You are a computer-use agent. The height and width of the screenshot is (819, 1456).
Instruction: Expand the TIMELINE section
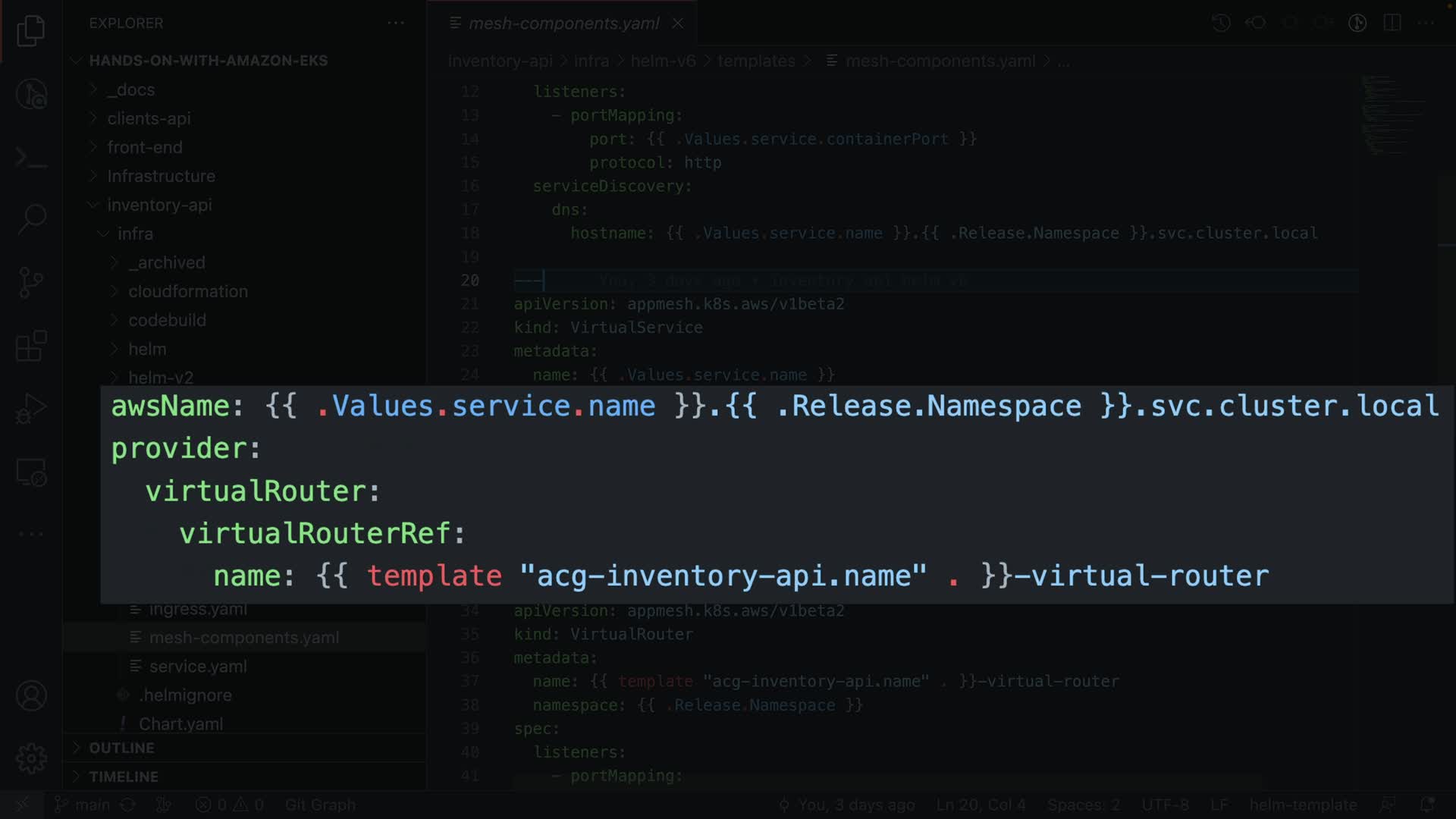[x=123, y=777]
